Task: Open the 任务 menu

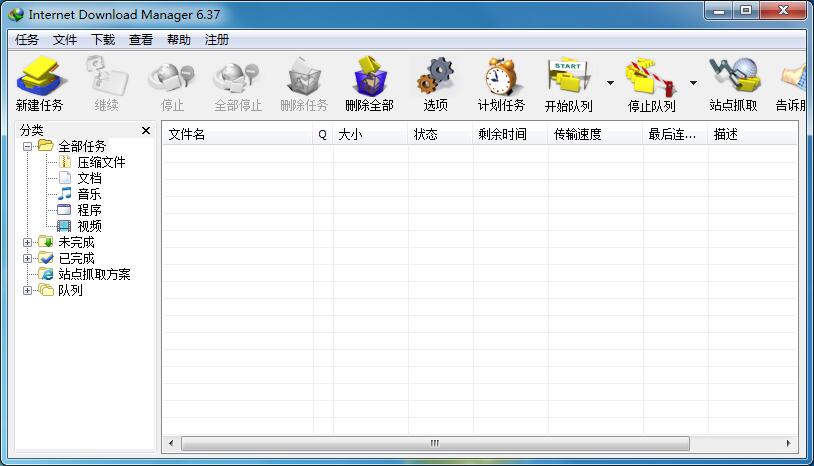Action: 27,40
